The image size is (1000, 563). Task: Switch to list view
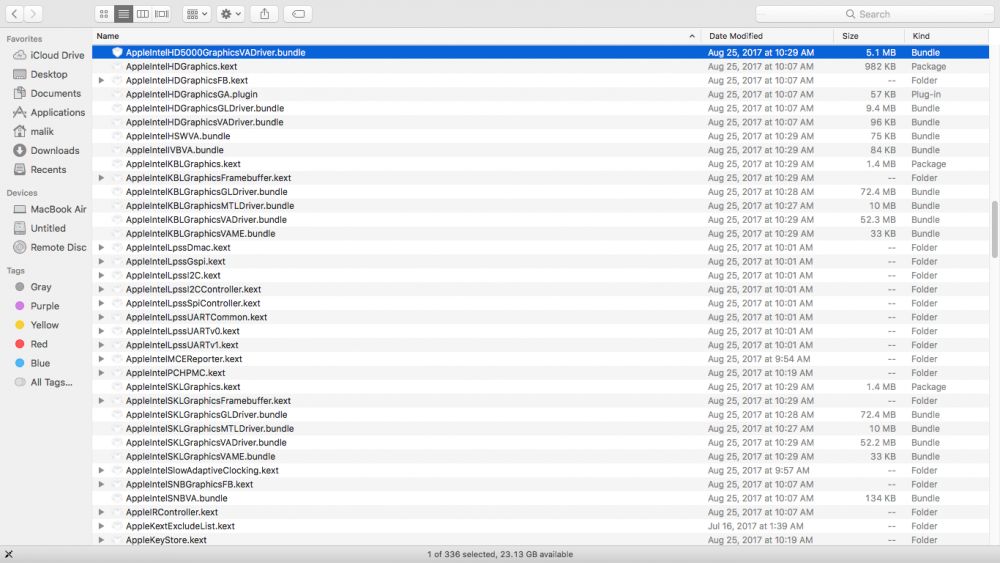(x=123, y=13)
